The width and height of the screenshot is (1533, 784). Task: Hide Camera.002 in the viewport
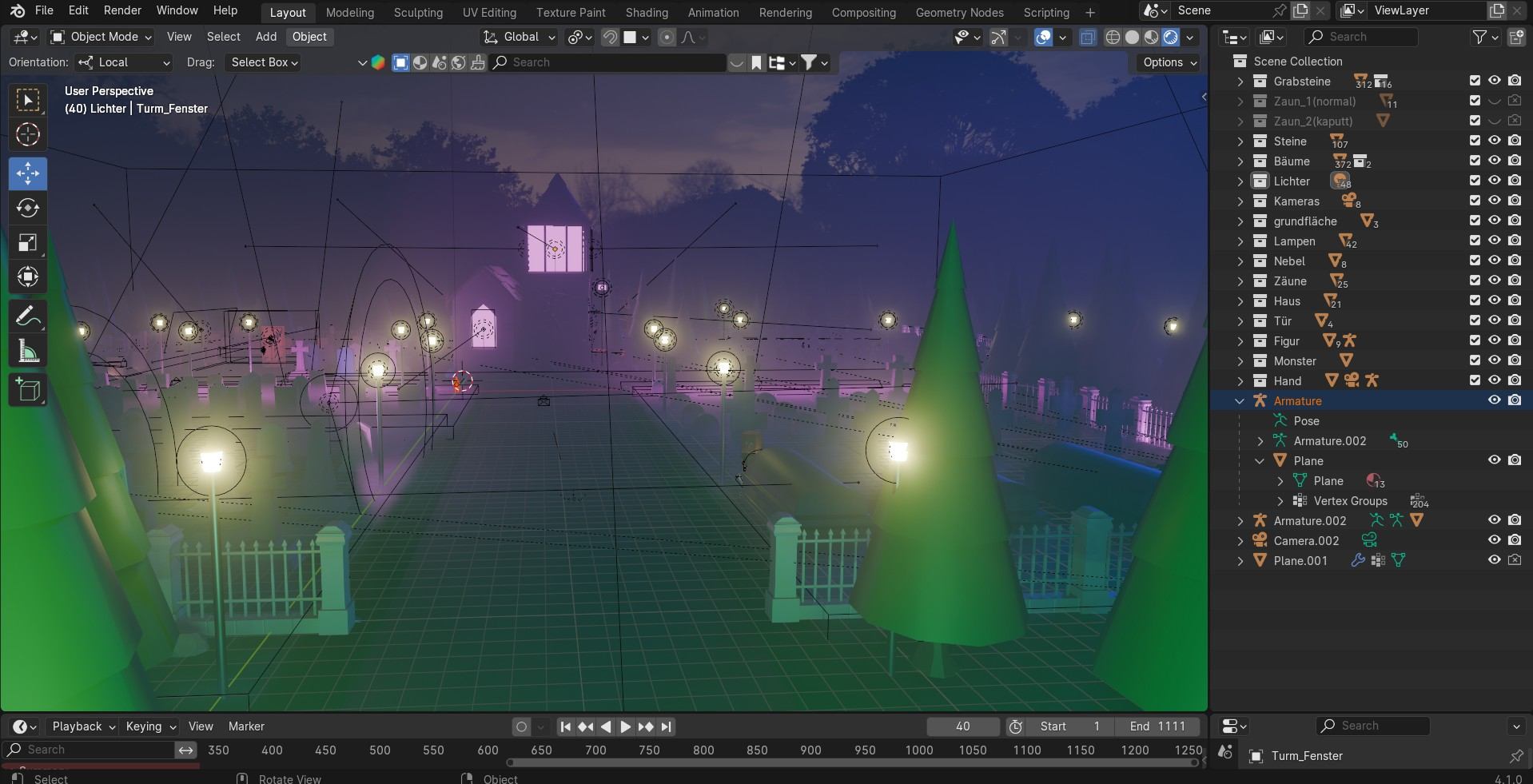point(1494,540)
